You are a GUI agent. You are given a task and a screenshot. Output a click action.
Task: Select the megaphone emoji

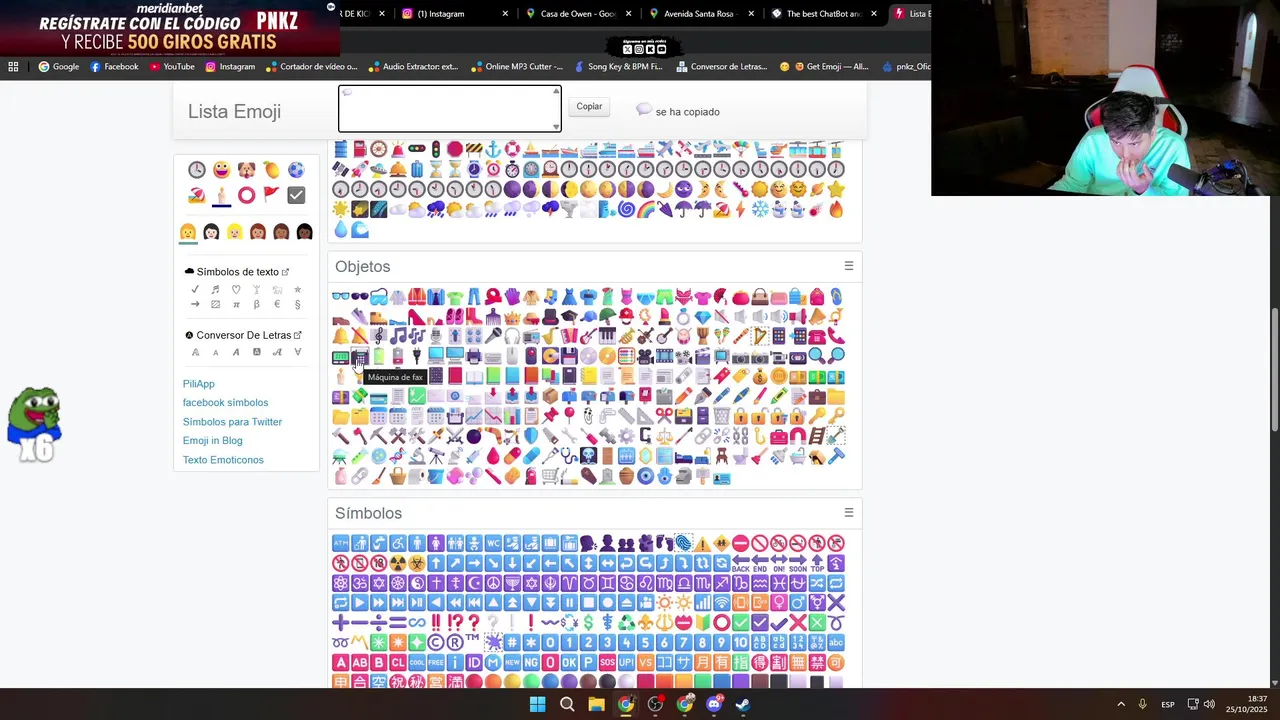click(x=817, y=317)
